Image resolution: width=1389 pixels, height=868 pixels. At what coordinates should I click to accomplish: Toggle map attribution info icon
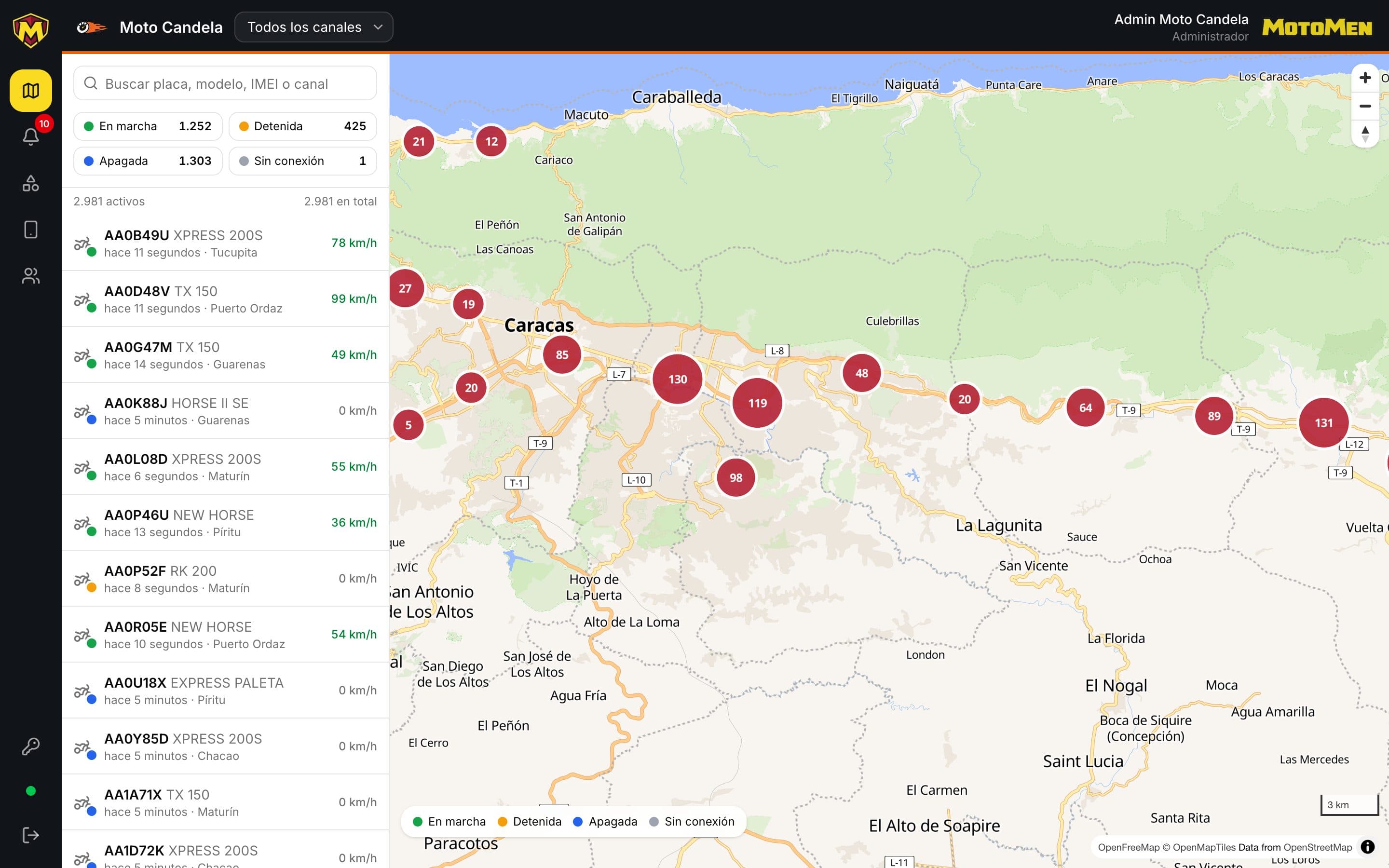coord(1368,847)
